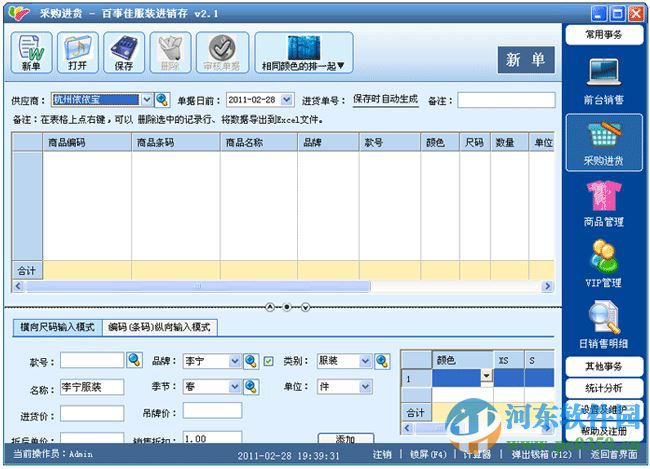
Task: Click the 名称 field containing 李宁服装
Action: click(92, 387)
